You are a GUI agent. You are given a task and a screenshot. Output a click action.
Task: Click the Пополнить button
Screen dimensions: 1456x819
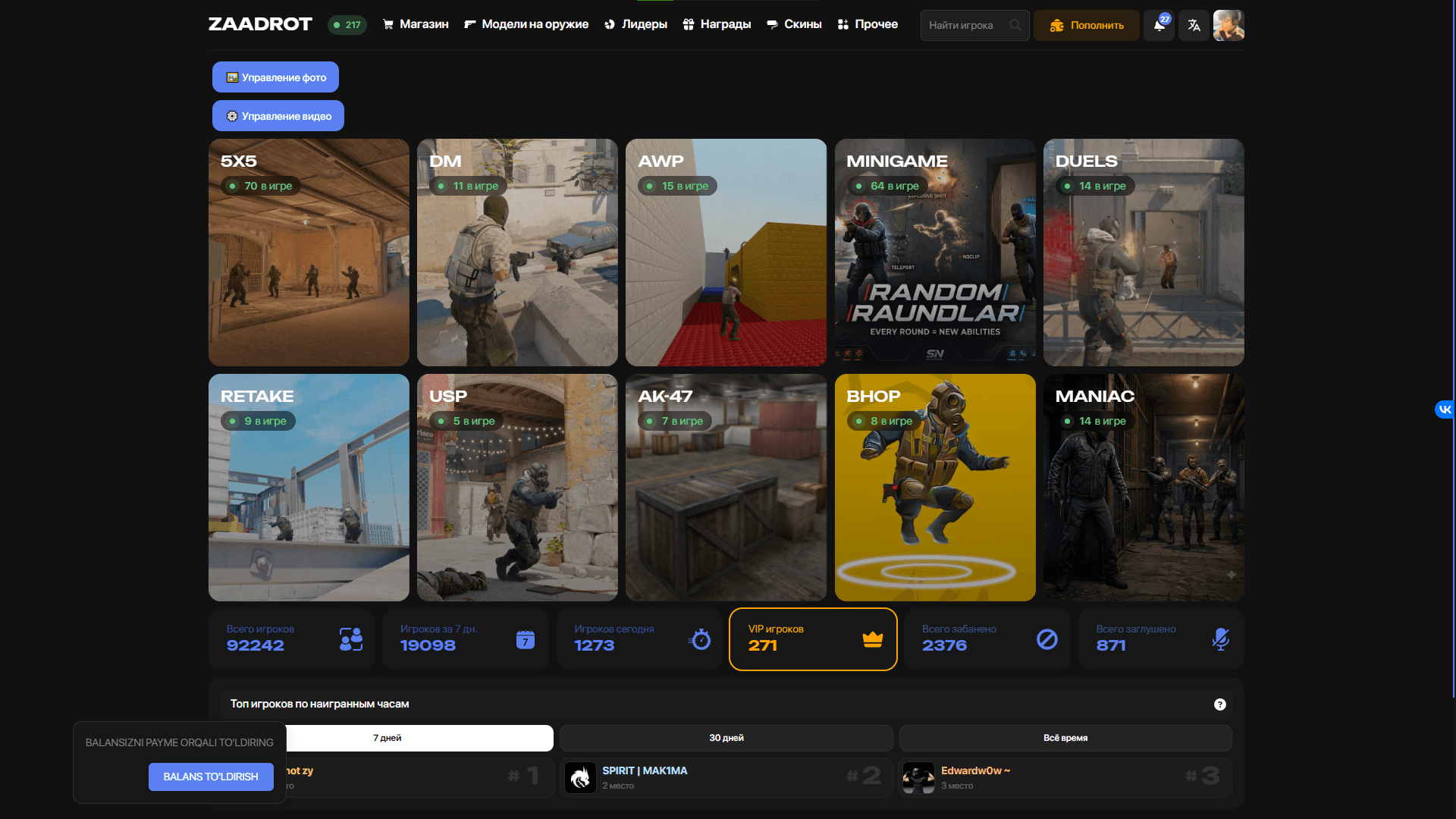(x=1086, y=25)
